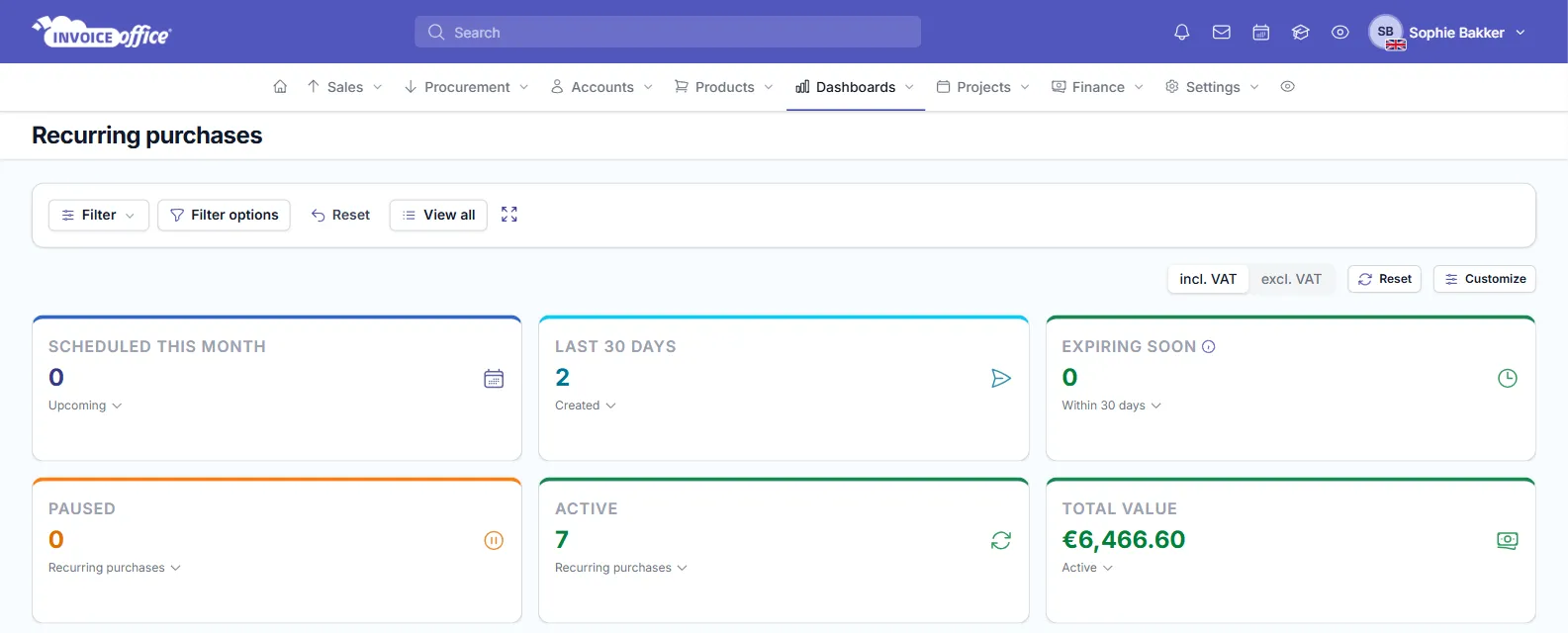Click calendar icon in Scheduled This Month card

pos(494,378)
